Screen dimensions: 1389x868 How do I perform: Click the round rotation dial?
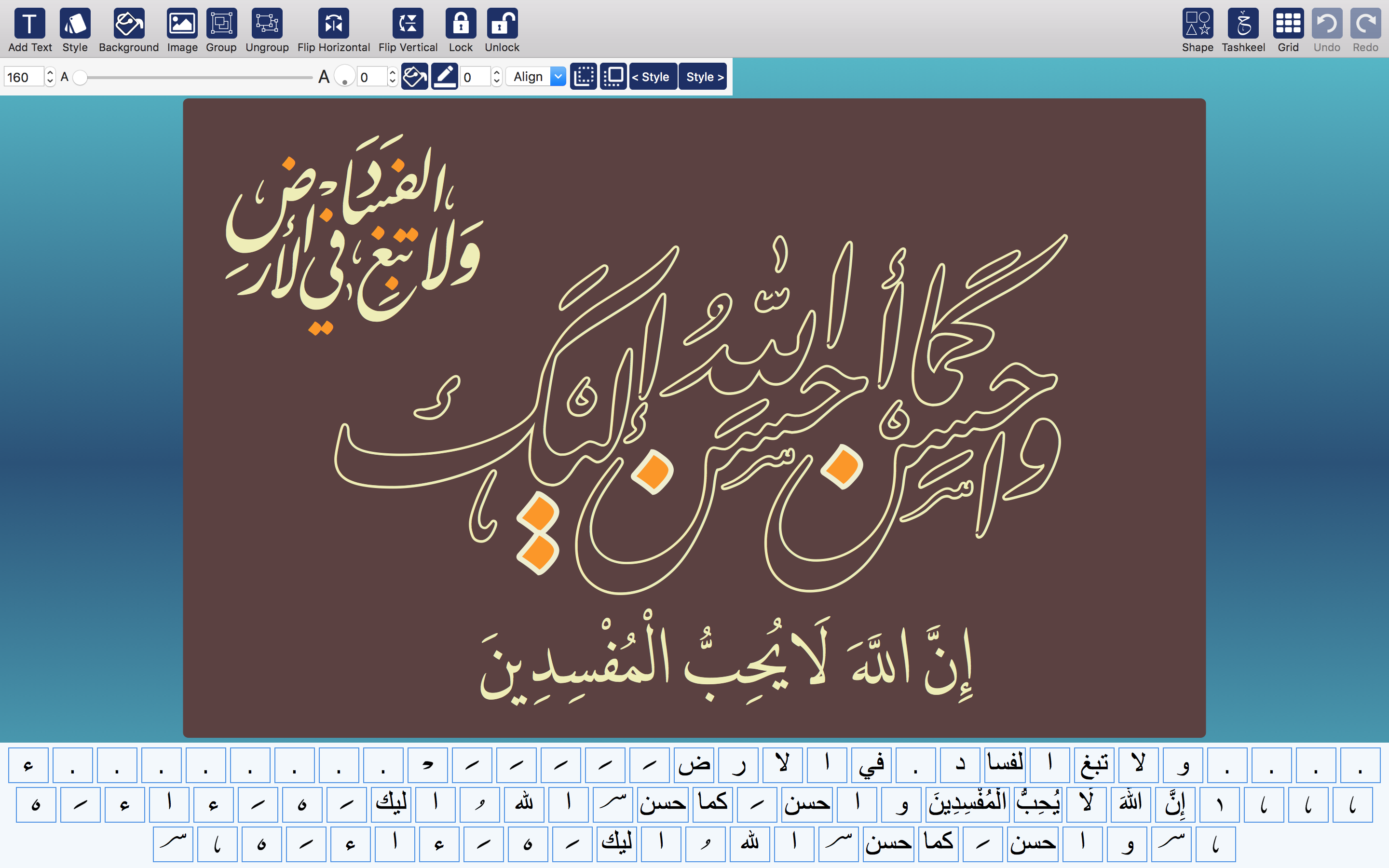point(344,76)
